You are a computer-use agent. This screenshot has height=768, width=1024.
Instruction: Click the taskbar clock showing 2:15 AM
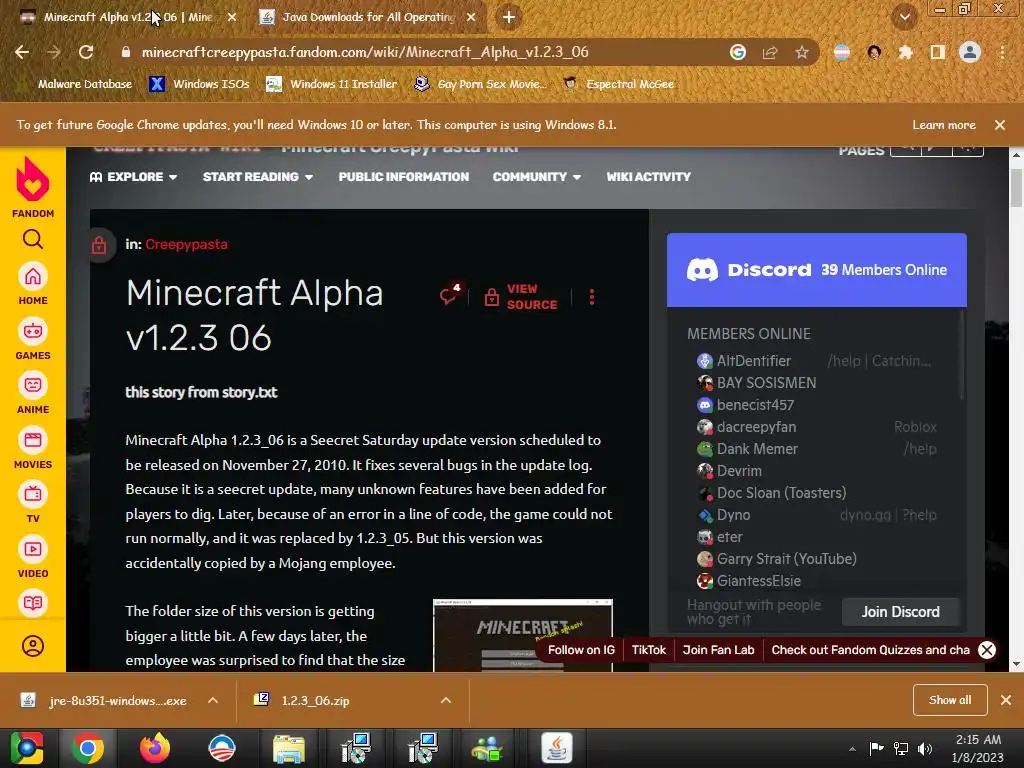(x=977, y=748)
